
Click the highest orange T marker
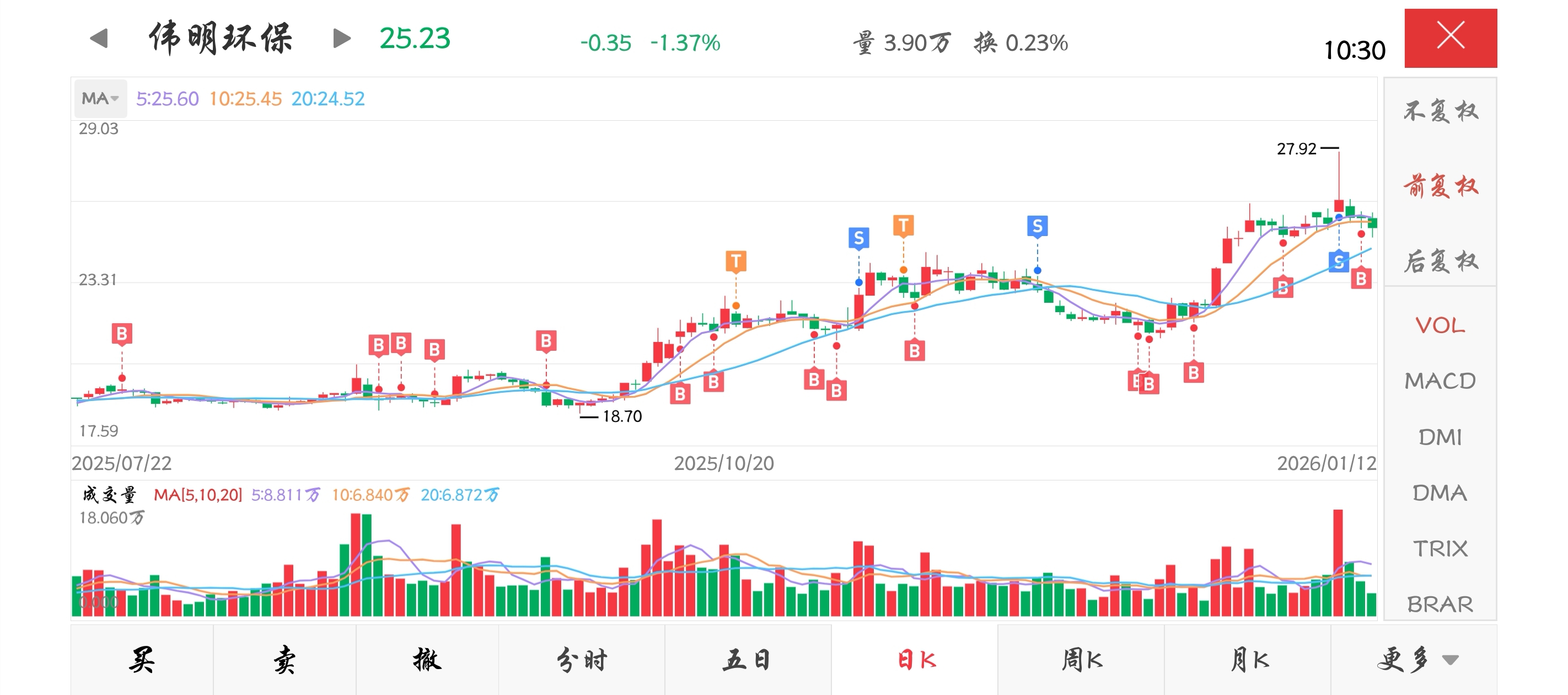point(903,226)
